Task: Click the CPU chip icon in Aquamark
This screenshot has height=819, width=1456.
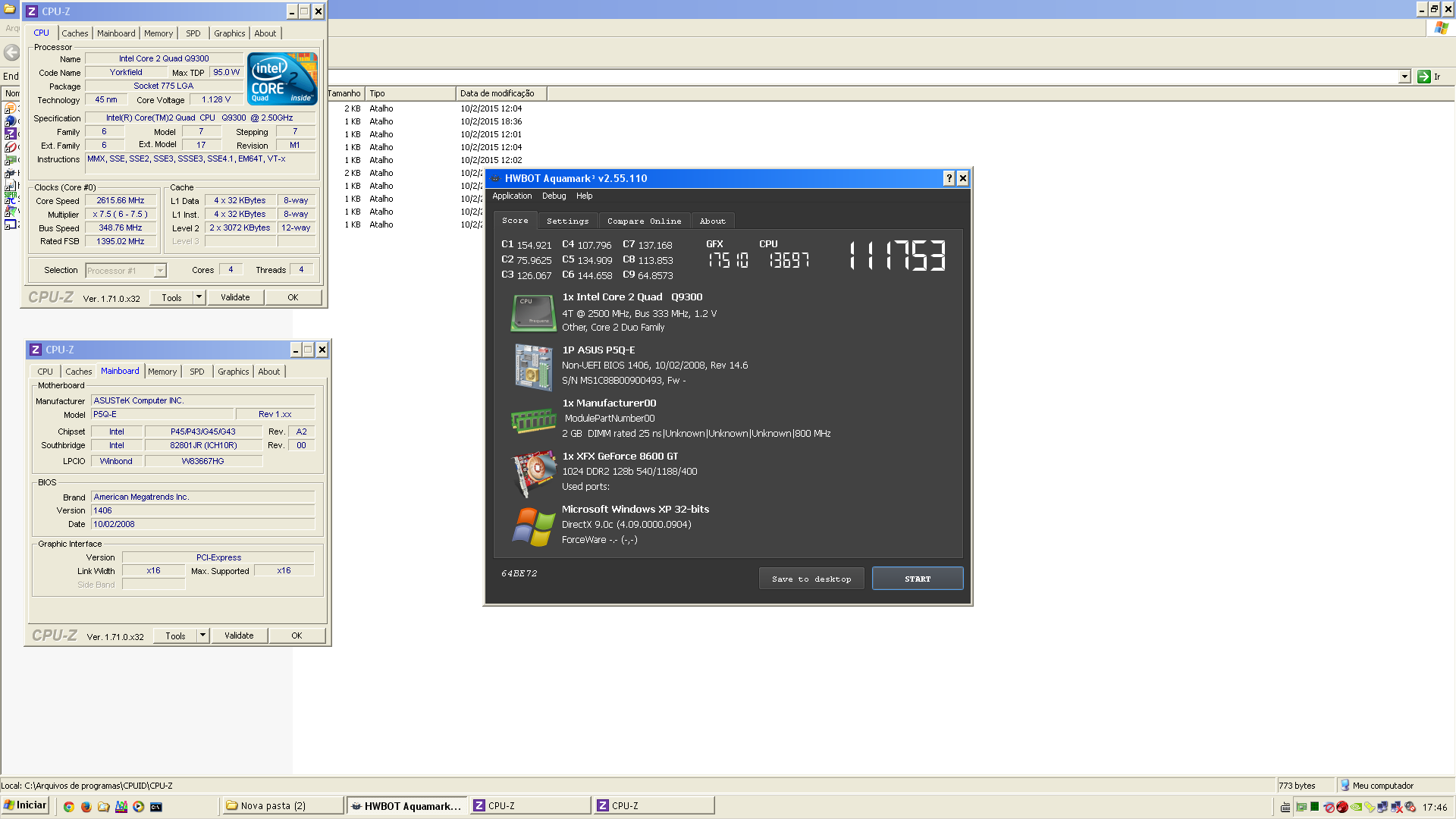Action: [534, 312]
